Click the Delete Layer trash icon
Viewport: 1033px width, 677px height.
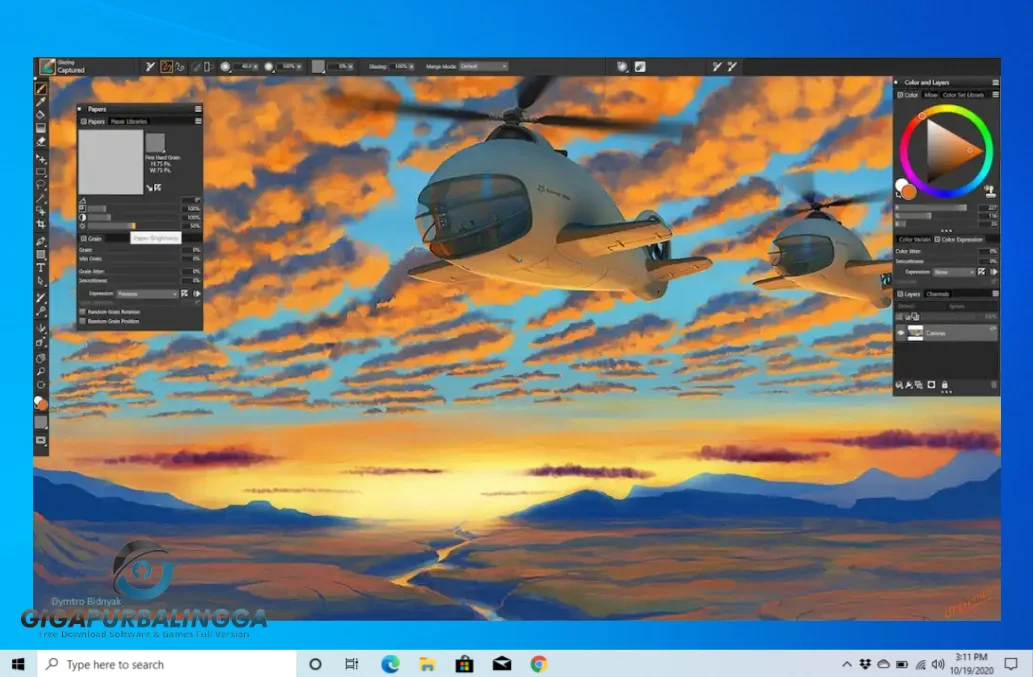[993, 384]
